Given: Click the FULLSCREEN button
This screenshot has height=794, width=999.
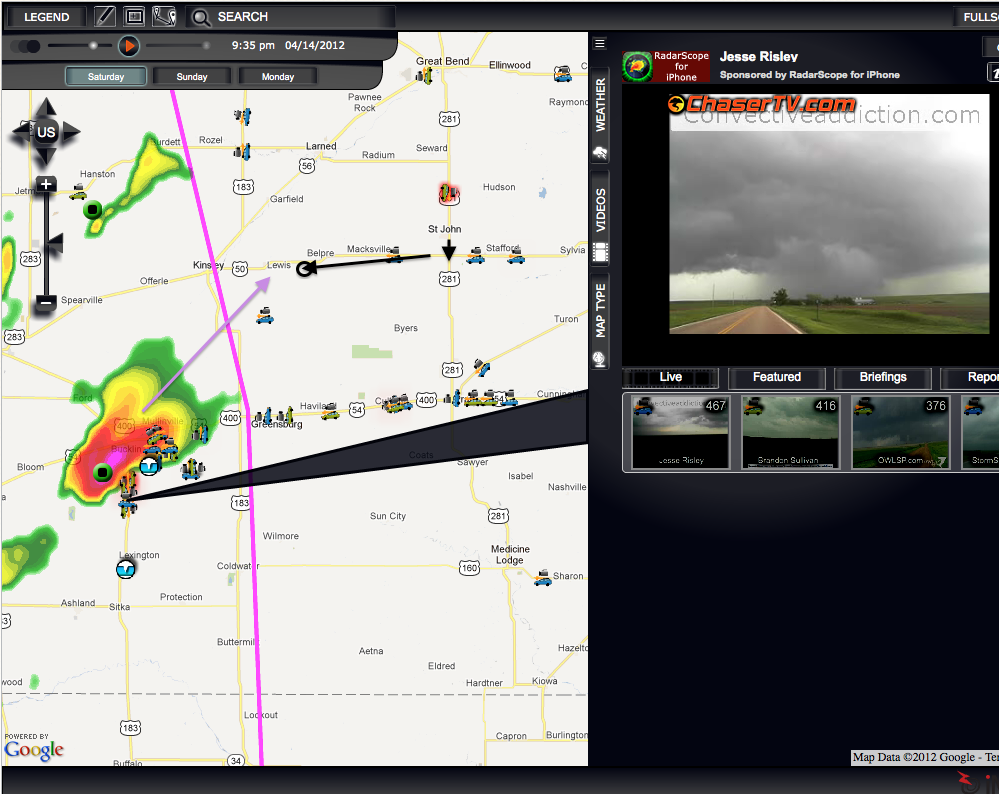Looking at the screenshot, I should (x=977, y=17).
